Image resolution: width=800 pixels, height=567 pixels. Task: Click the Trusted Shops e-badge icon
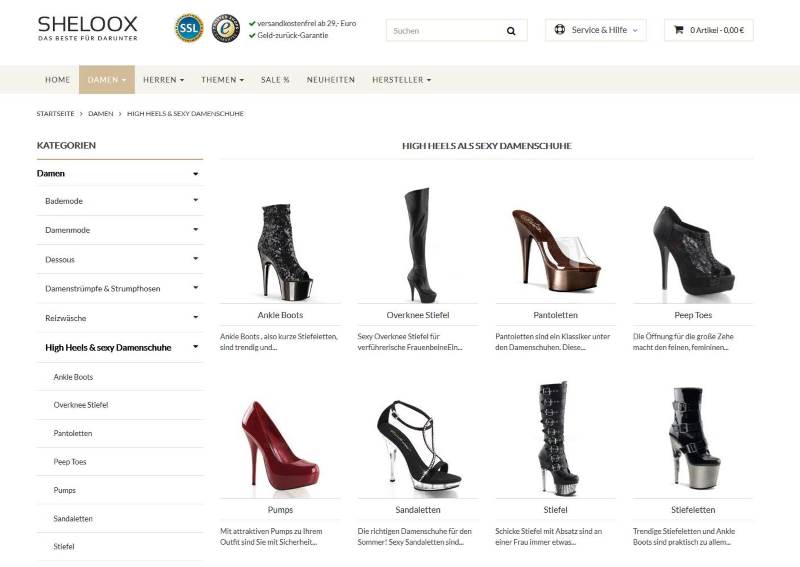[x=225, y=29]
